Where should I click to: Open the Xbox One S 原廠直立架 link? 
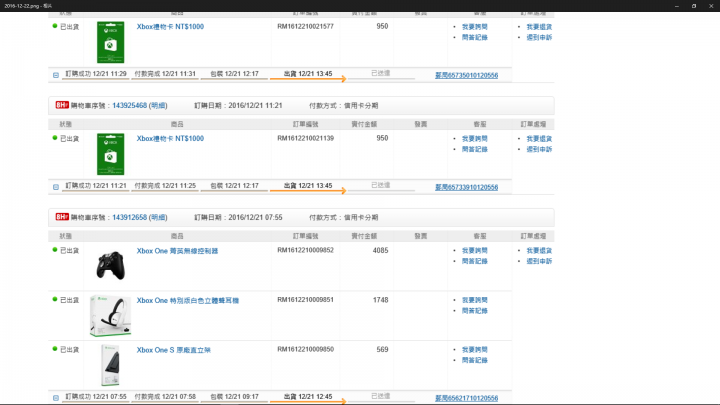click(x=174, y=350)
